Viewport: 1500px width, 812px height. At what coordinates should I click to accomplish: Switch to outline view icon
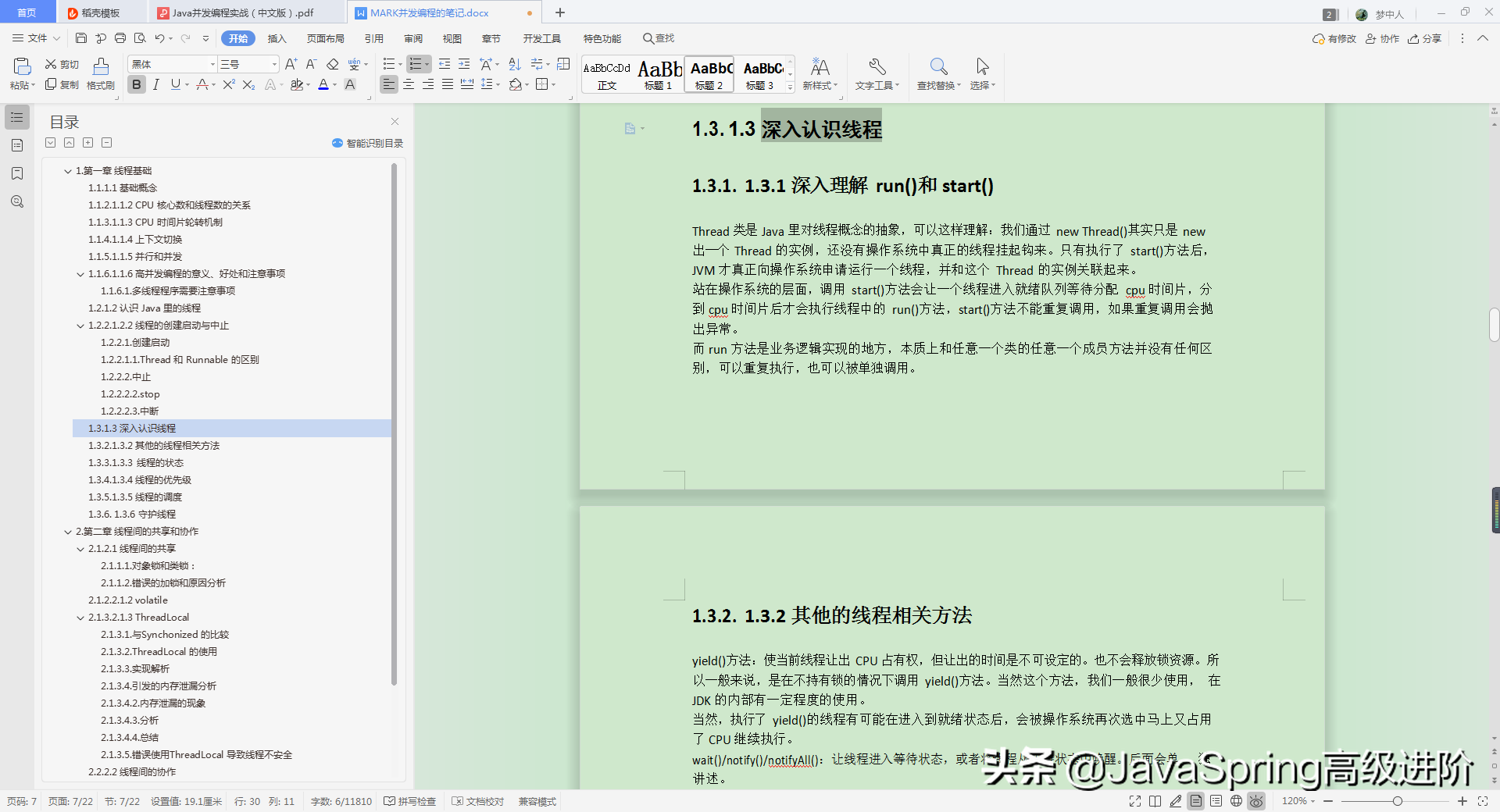click(1216, 801)
